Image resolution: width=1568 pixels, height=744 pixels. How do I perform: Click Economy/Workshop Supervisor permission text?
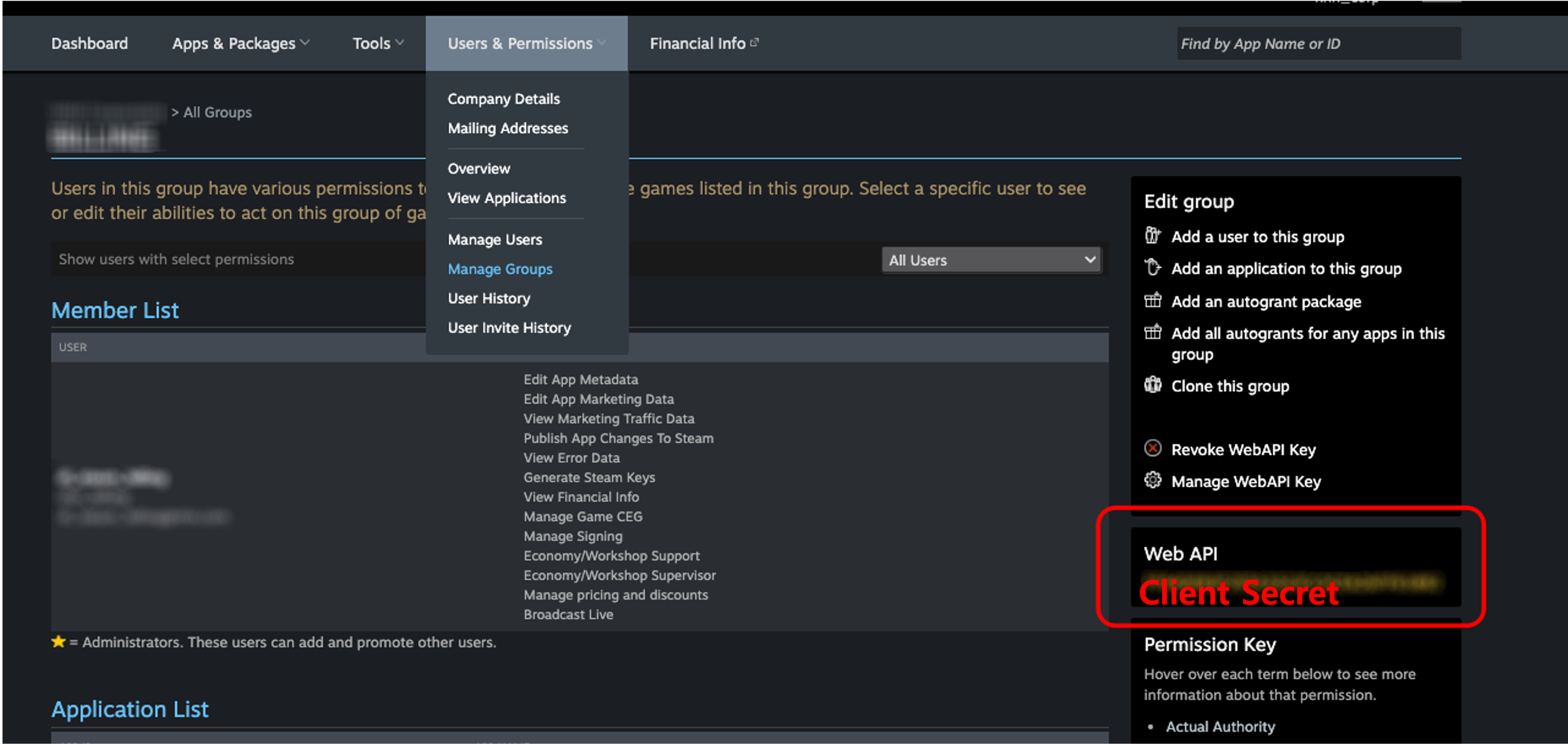coord(620,575)
